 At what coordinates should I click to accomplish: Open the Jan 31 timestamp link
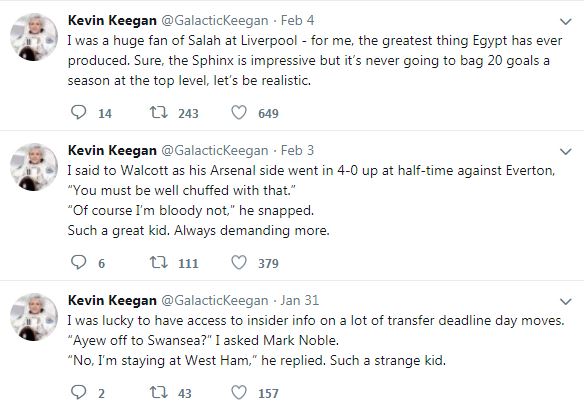pyautogui.click(x=300, y=300)
